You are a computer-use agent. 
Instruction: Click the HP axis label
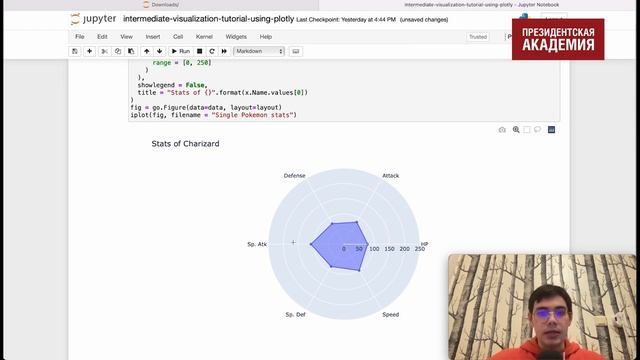424,244
